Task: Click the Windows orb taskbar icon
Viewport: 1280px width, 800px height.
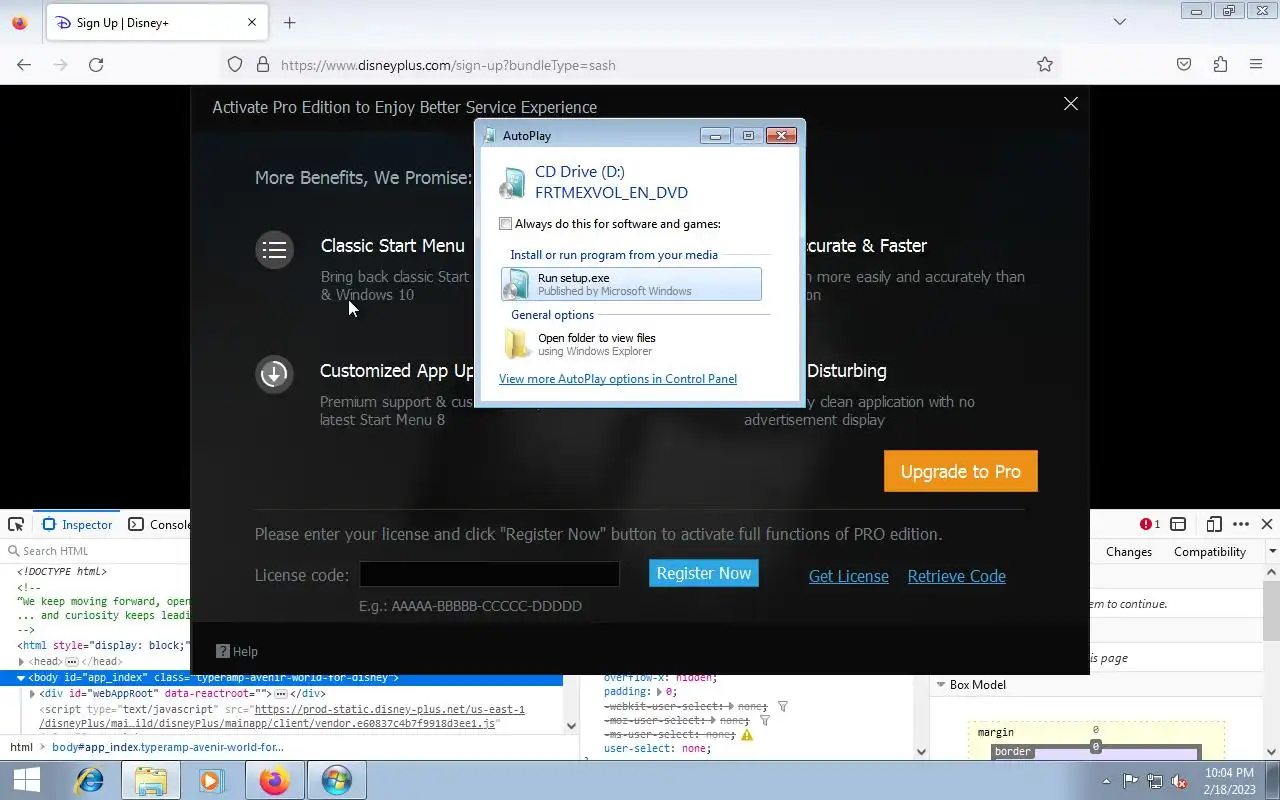Action: point(336,780)
